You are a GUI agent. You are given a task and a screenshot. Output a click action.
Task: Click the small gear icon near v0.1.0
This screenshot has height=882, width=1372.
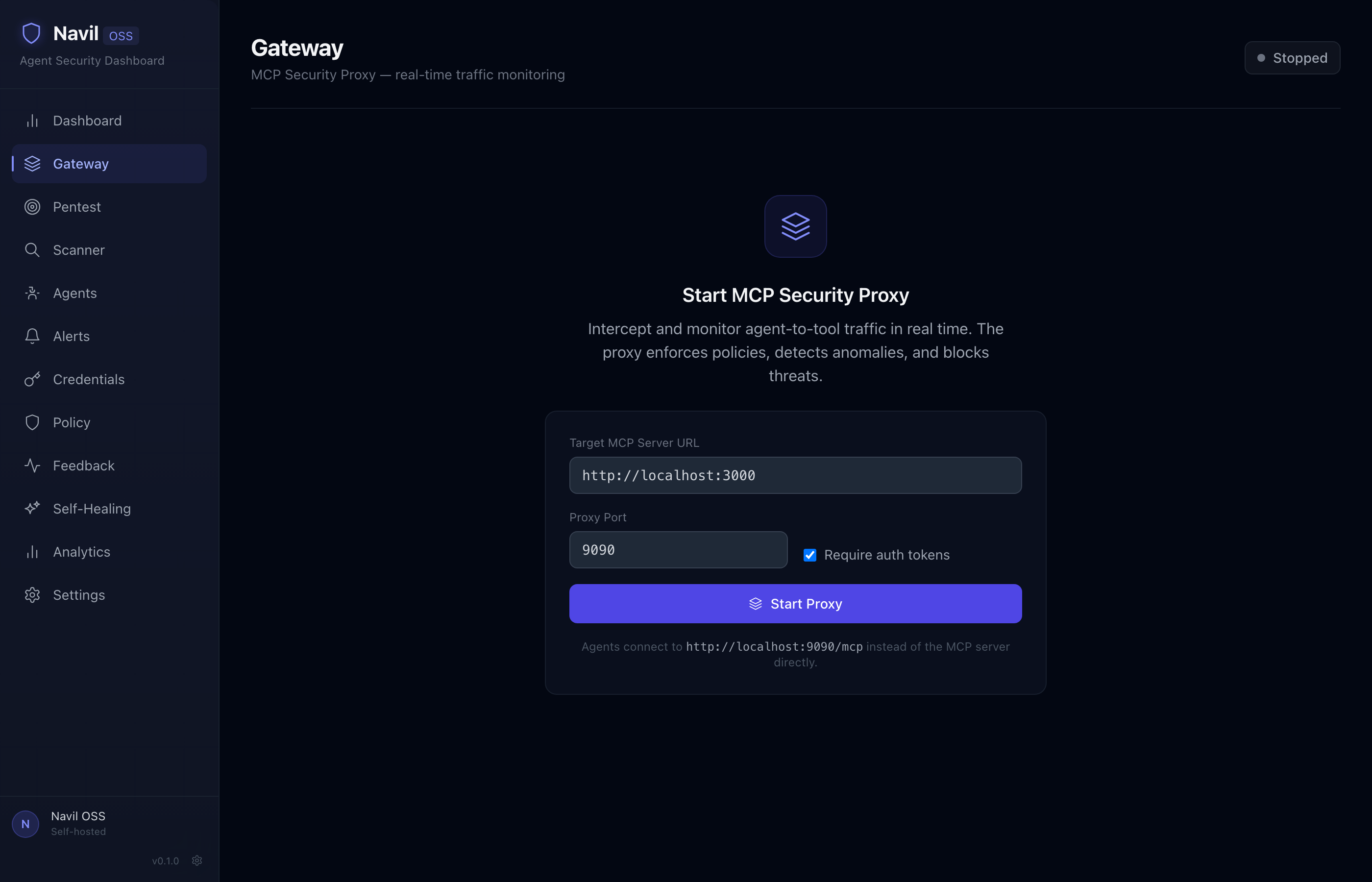[197, 860]
